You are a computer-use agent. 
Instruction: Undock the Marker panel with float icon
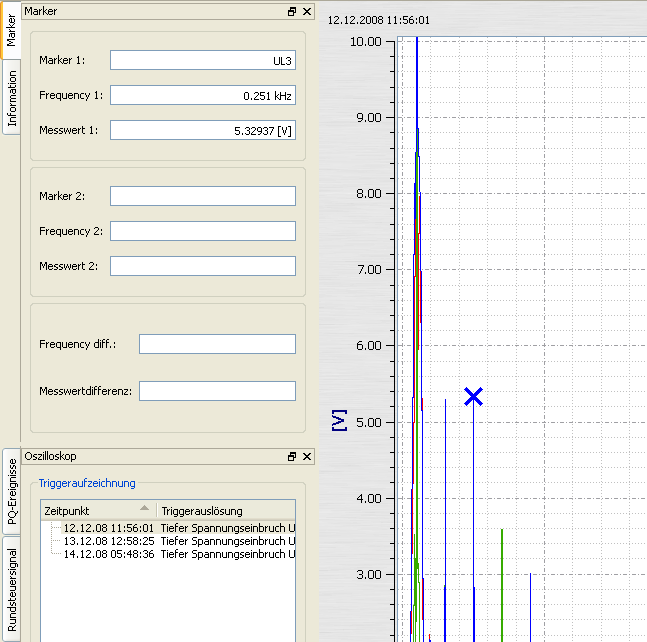(292, 12)
